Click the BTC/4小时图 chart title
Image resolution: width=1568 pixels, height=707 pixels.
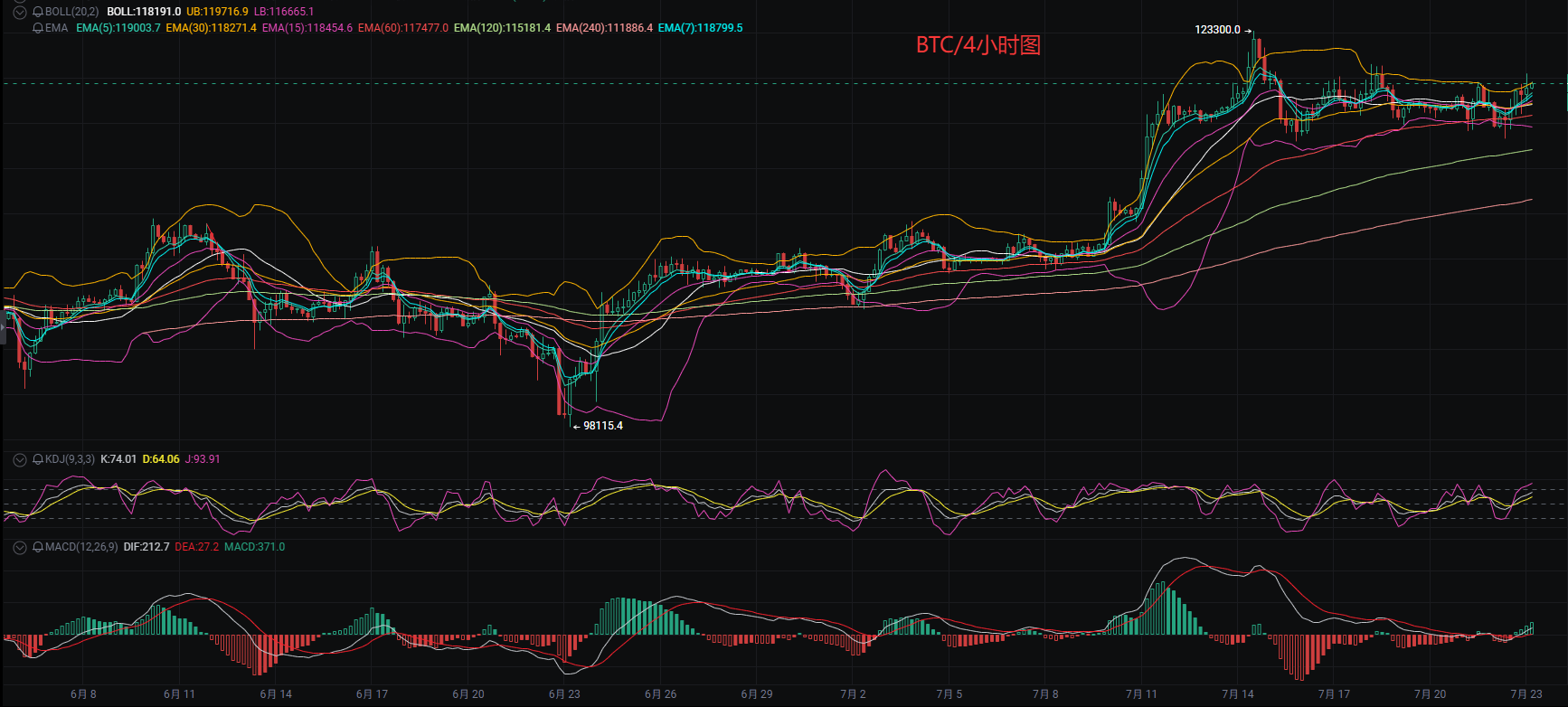pyautogui.click(x=978, y=45)
